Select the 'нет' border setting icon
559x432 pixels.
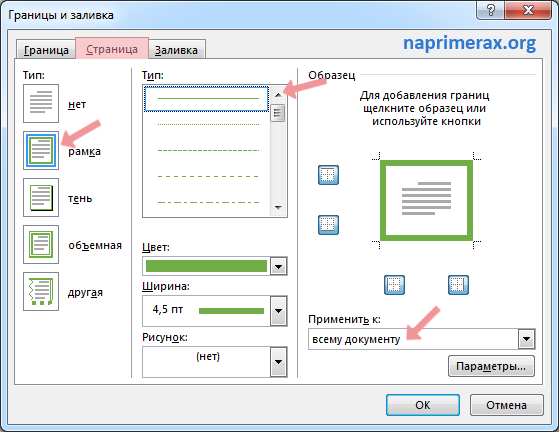pyautogui.click(x=41, y=103)
